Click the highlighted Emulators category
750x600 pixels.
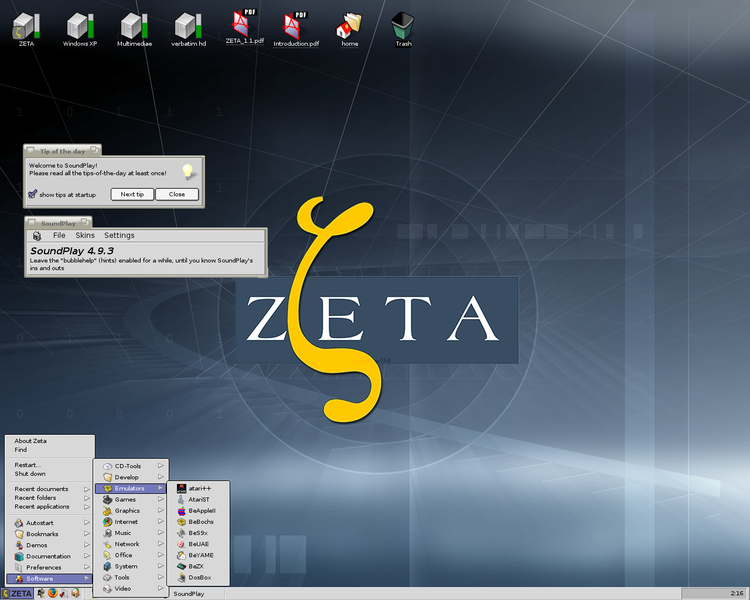(x=131, y=488)
